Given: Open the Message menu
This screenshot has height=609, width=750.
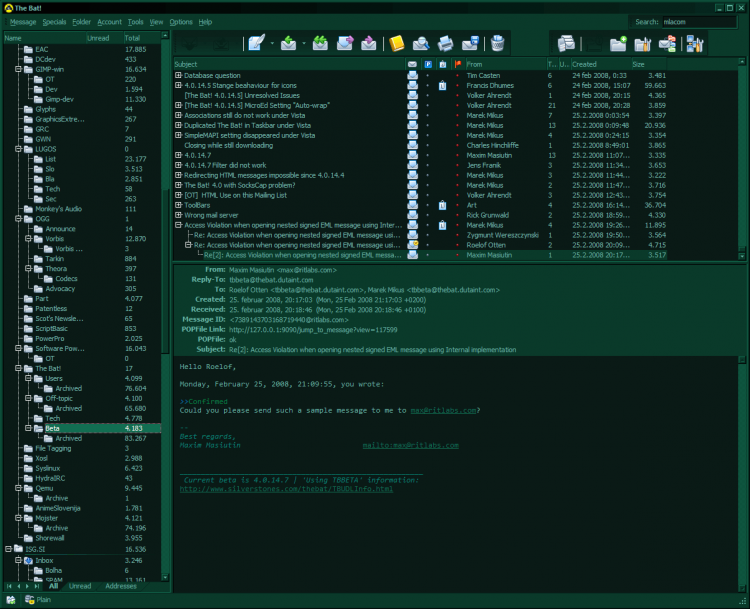Looking at the screenshot, I should point(22,22).
